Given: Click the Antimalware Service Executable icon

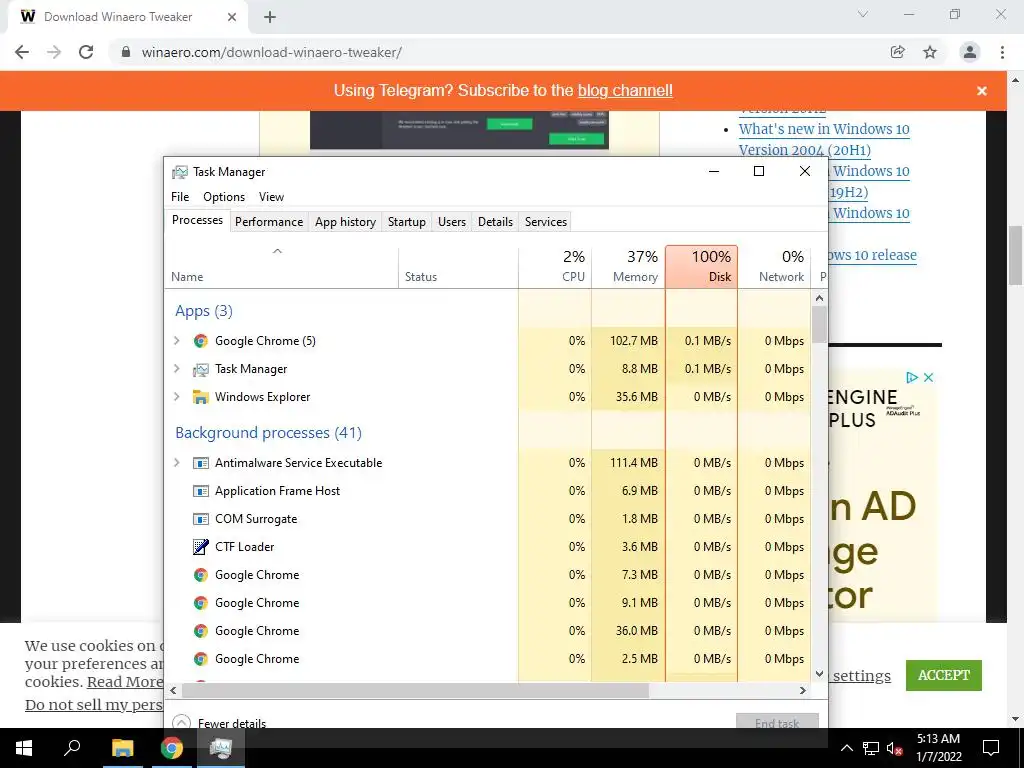Looking at the screenshot, I should [x=200, y=463].
